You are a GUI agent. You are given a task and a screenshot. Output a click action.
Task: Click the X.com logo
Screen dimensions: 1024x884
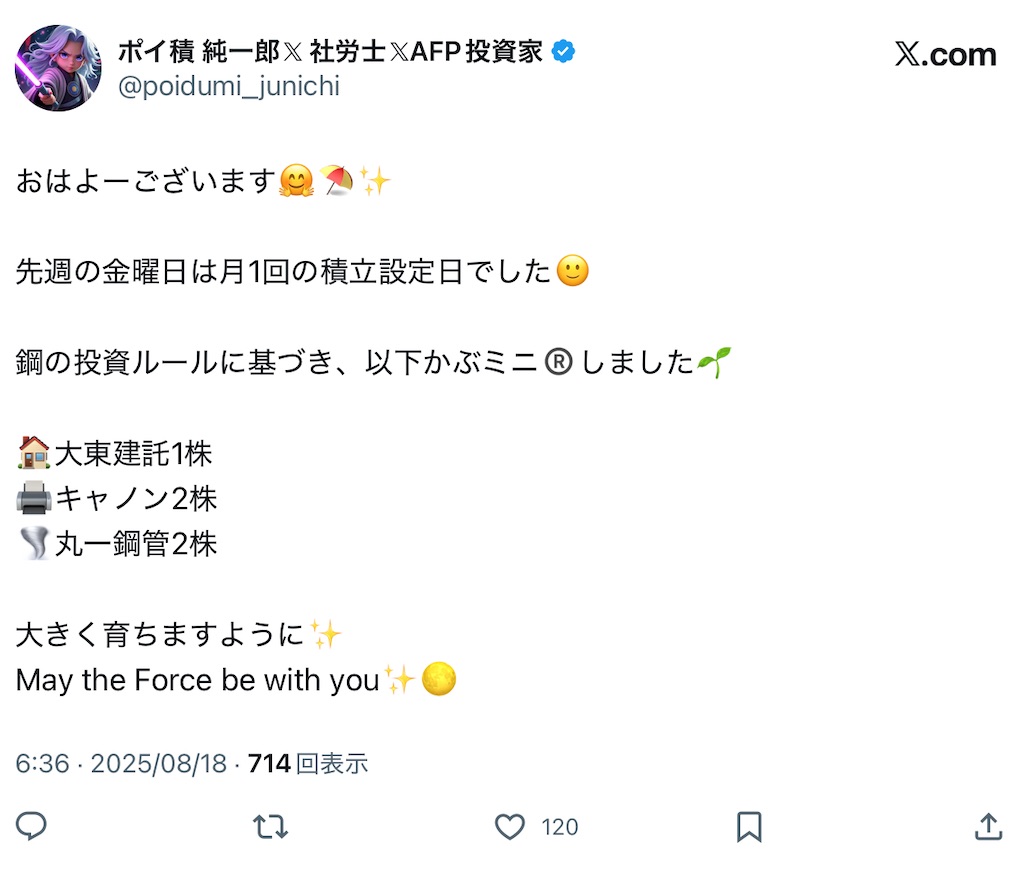945,55
